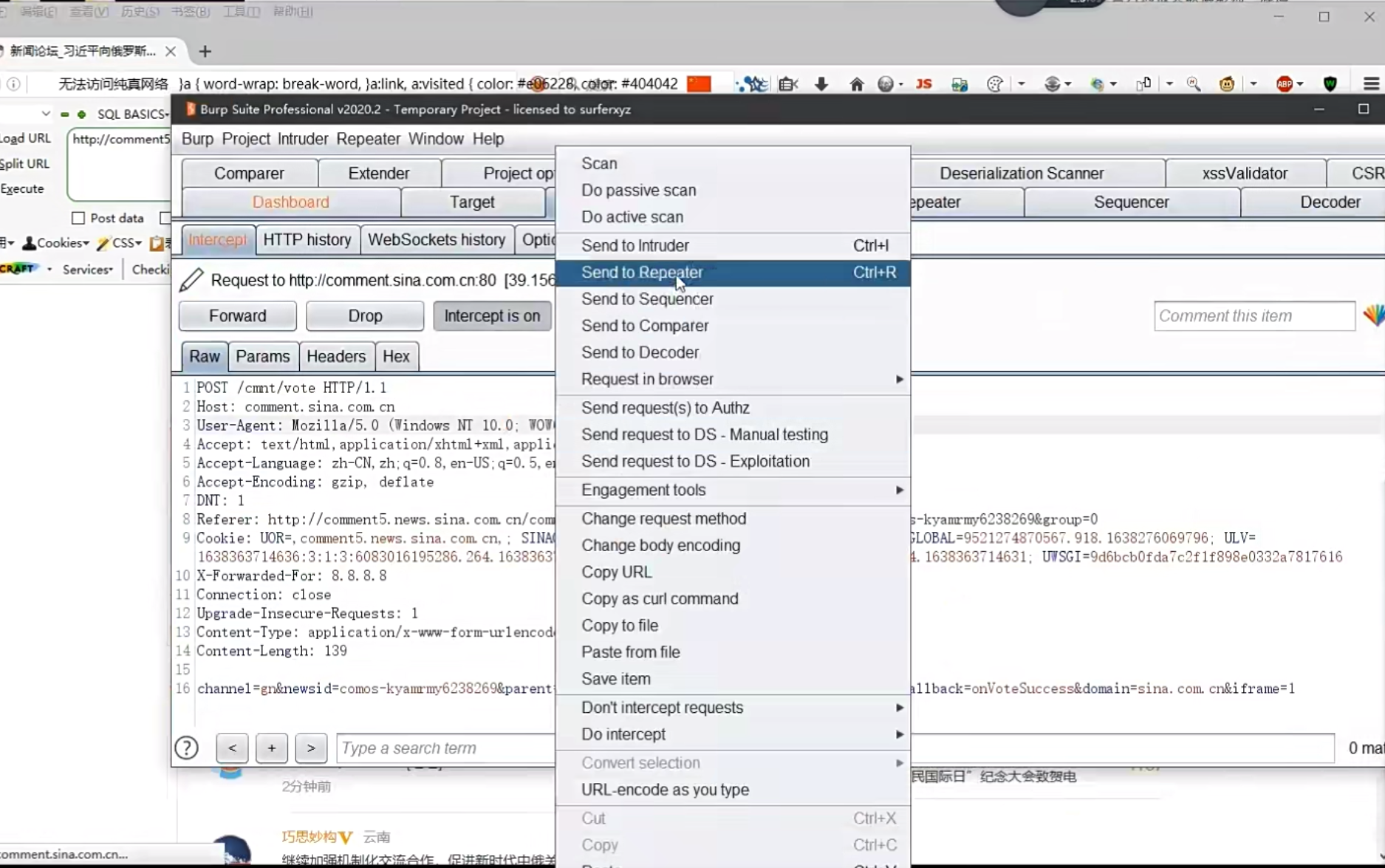Image resolution: width=1385 pixels, height=868 pixels.
Task: Click the home icon in Firefox toolbar
Action: pos(856,84)
